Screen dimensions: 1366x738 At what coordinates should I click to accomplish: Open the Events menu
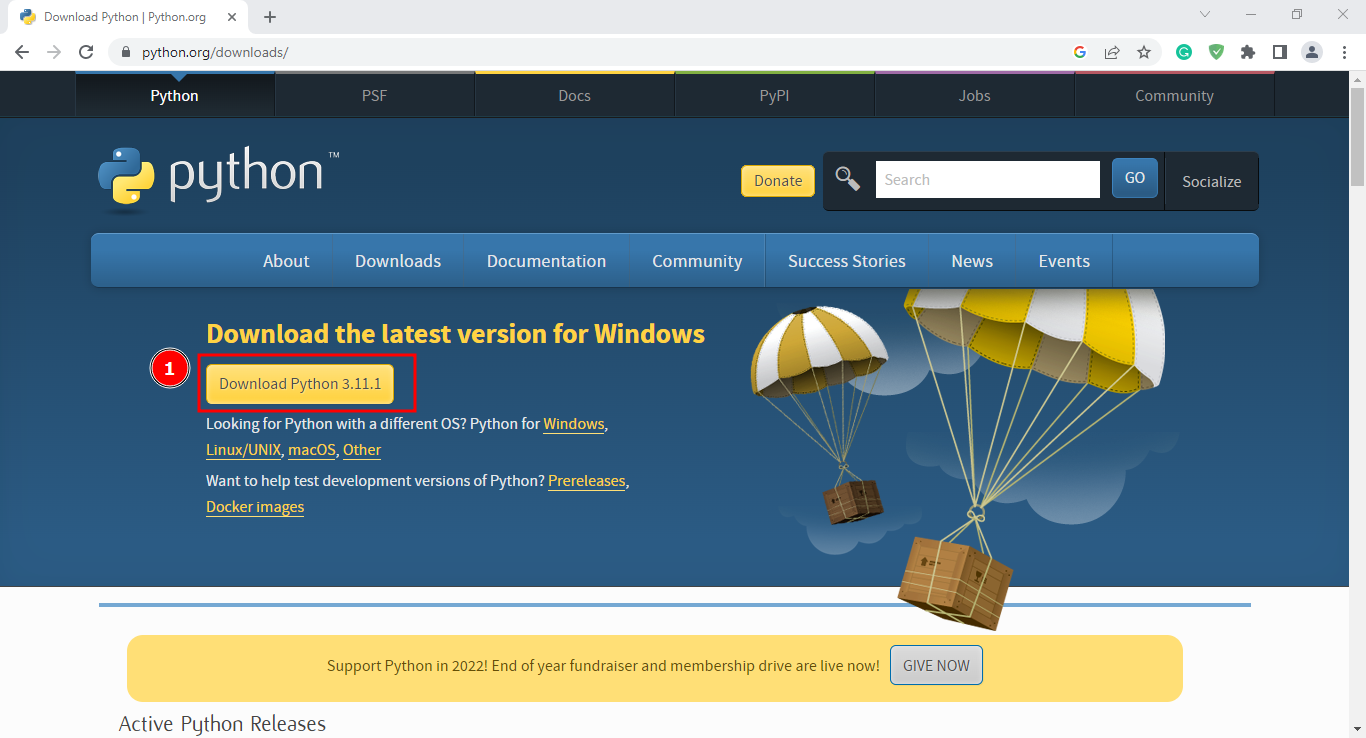(1064, 261)
